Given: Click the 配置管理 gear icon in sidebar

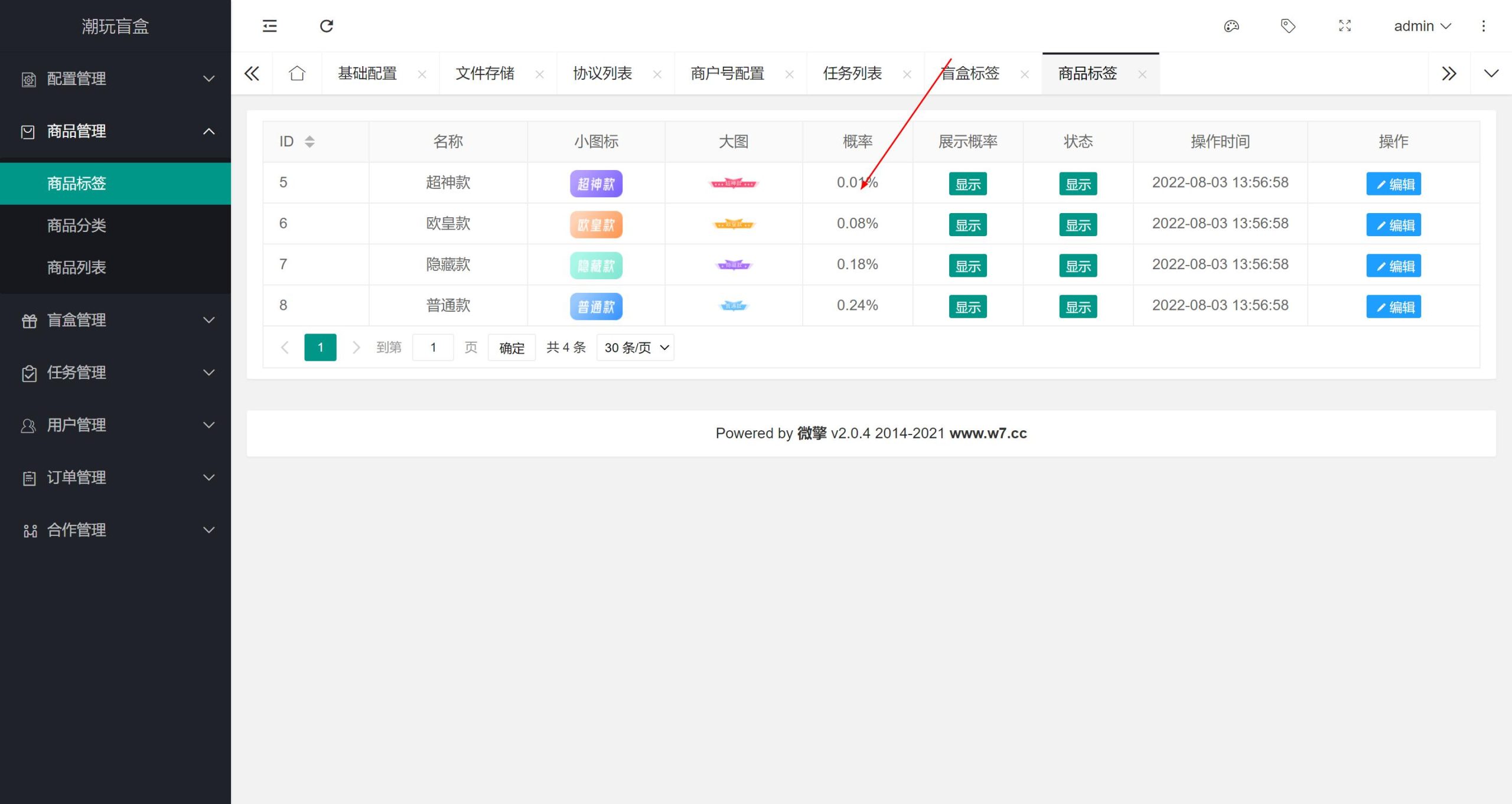Looking at the screenshot, I should 28,79.
